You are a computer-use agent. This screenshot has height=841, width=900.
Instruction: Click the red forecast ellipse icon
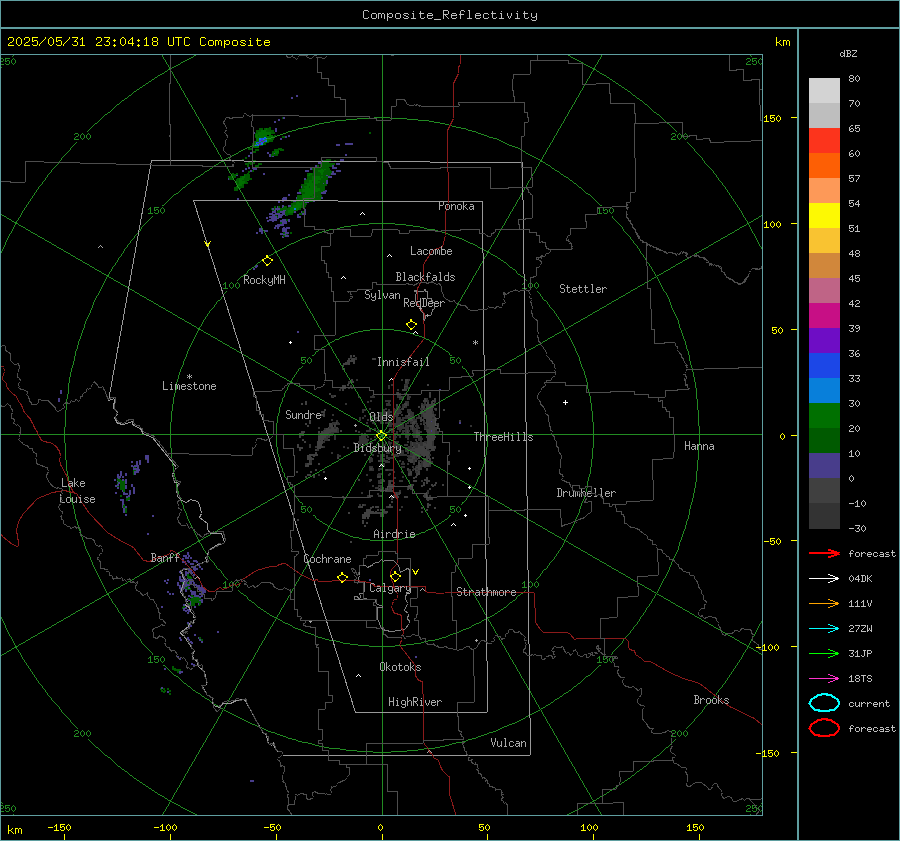pos(824,728)
